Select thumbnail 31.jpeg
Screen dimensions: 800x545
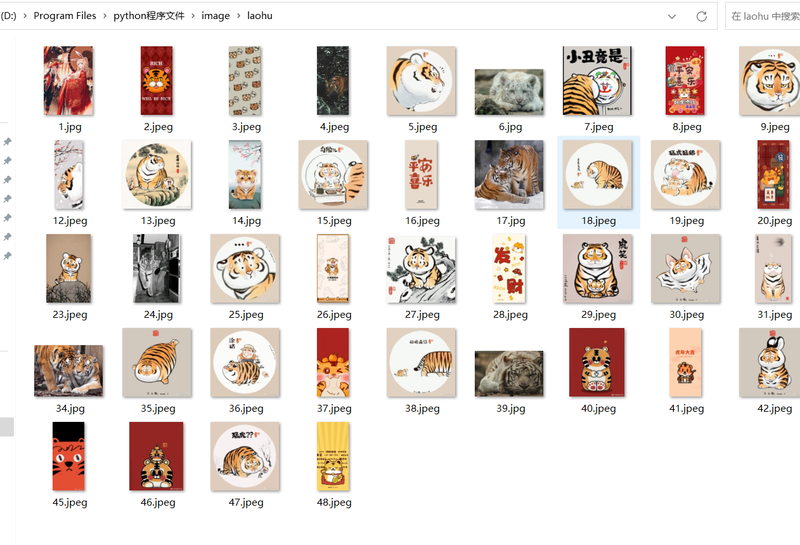(773, 269)
